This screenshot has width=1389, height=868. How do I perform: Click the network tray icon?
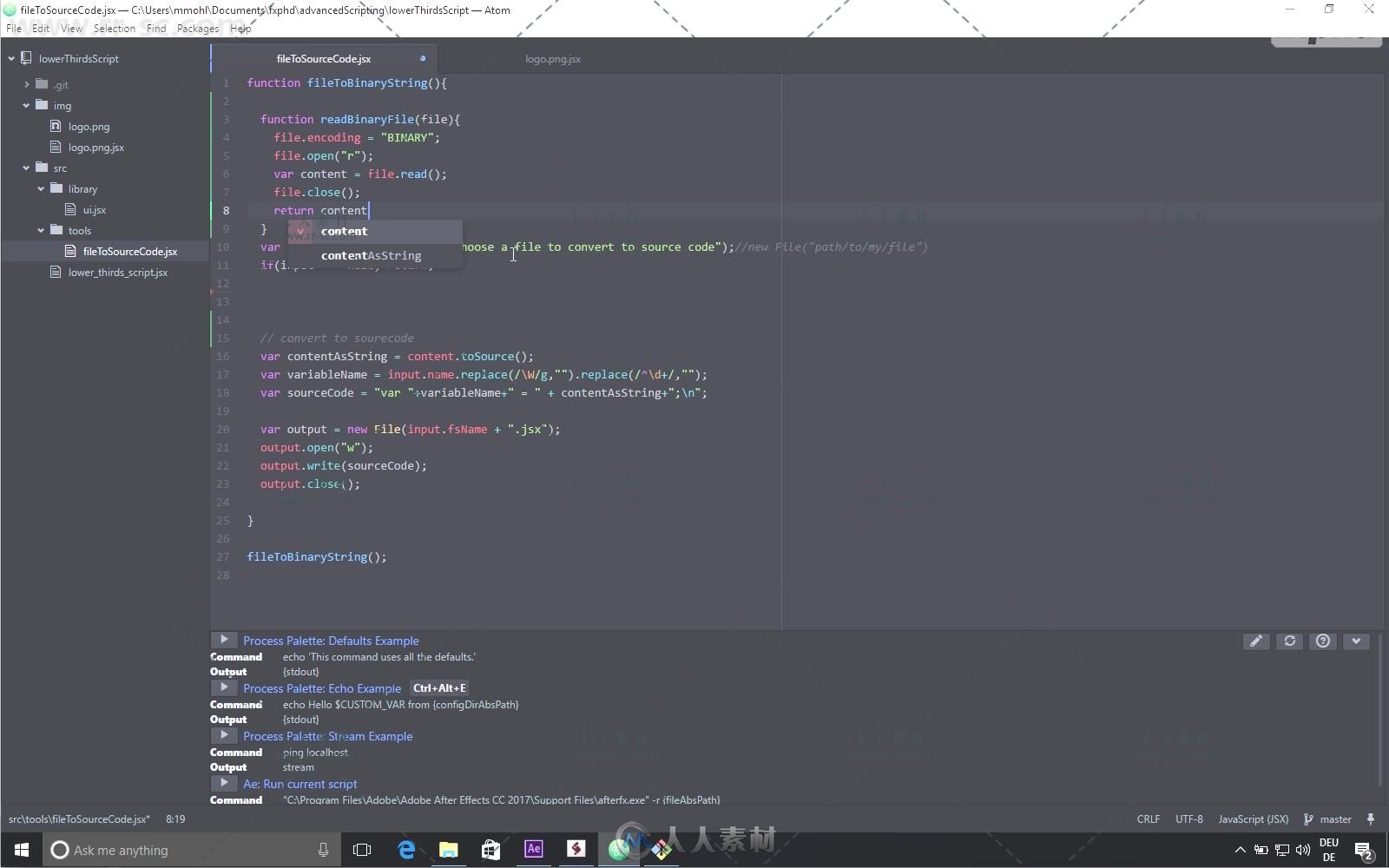(1281, 850)
